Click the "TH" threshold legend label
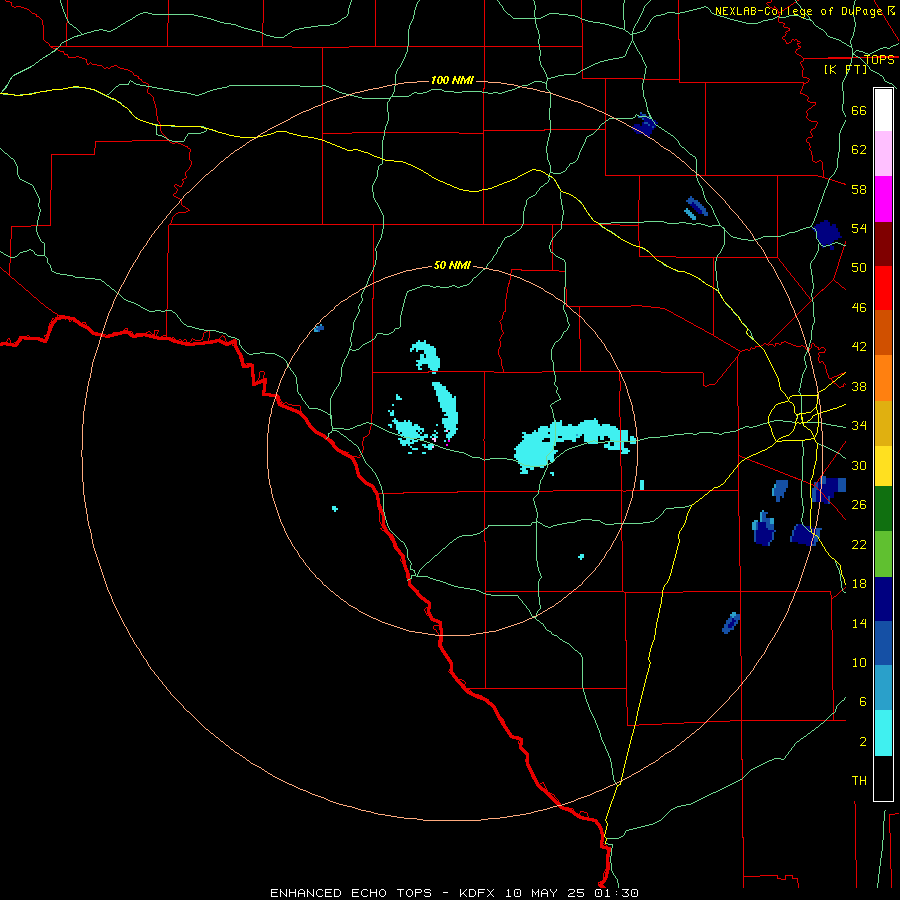Image resolution: width=900 pixels, height=900 pixels. pos(859,781)
